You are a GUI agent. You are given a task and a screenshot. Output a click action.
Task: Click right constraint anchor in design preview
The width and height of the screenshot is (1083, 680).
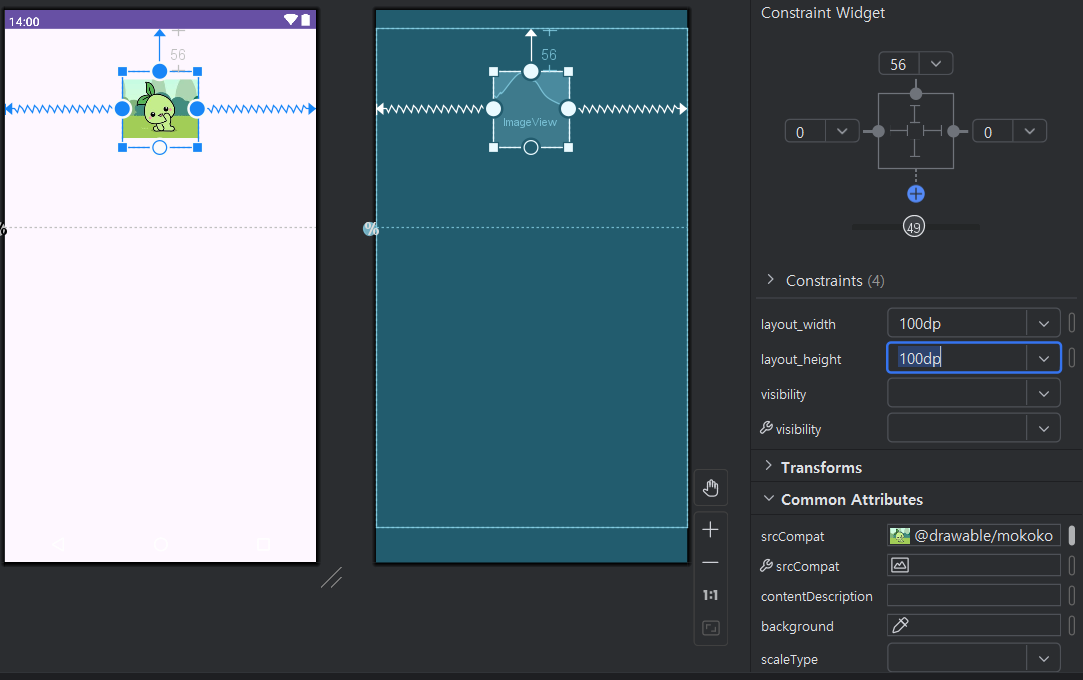pos(197,108)
